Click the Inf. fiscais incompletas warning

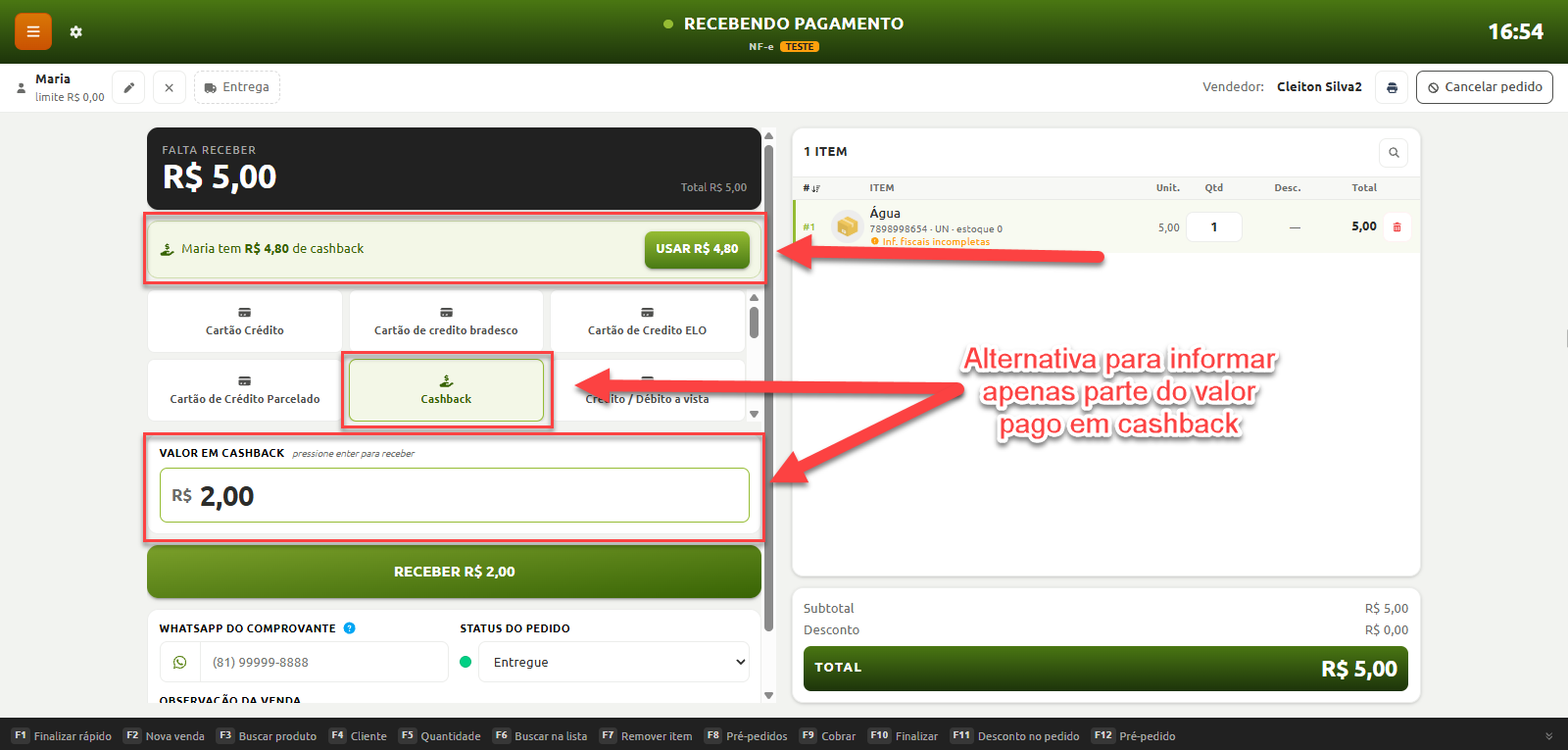coord(930,242)
